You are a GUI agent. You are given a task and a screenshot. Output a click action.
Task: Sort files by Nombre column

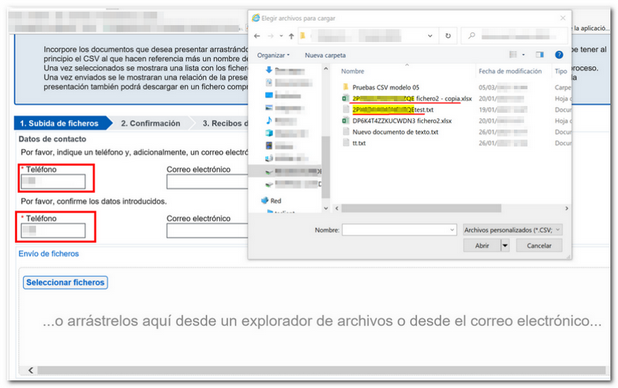coord(352,71)
